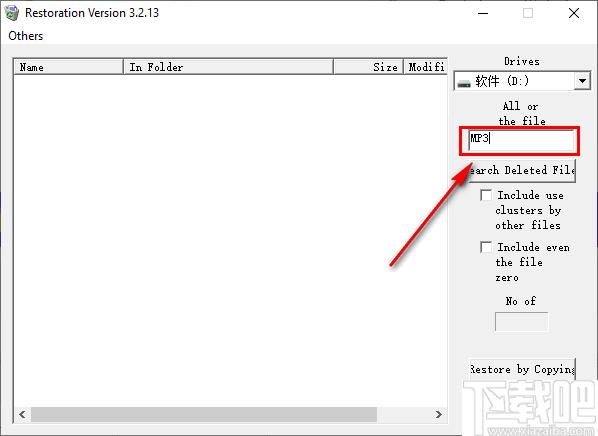
Task: Sort by Modified column header
Action: (x=426, y=67)
